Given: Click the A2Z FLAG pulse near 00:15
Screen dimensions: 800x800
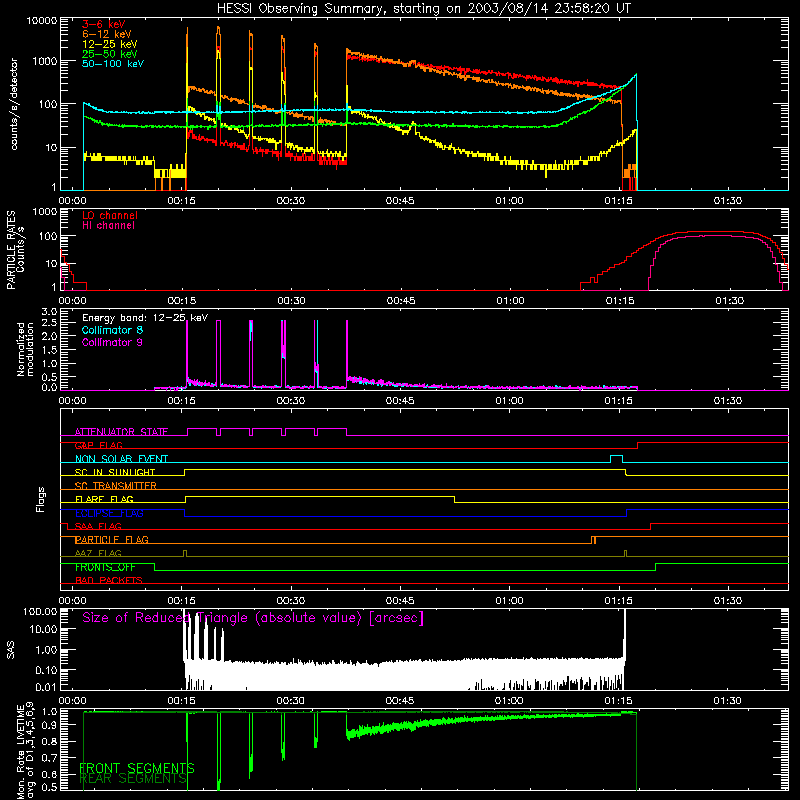Looking at the screenshot, I should 185,554.
